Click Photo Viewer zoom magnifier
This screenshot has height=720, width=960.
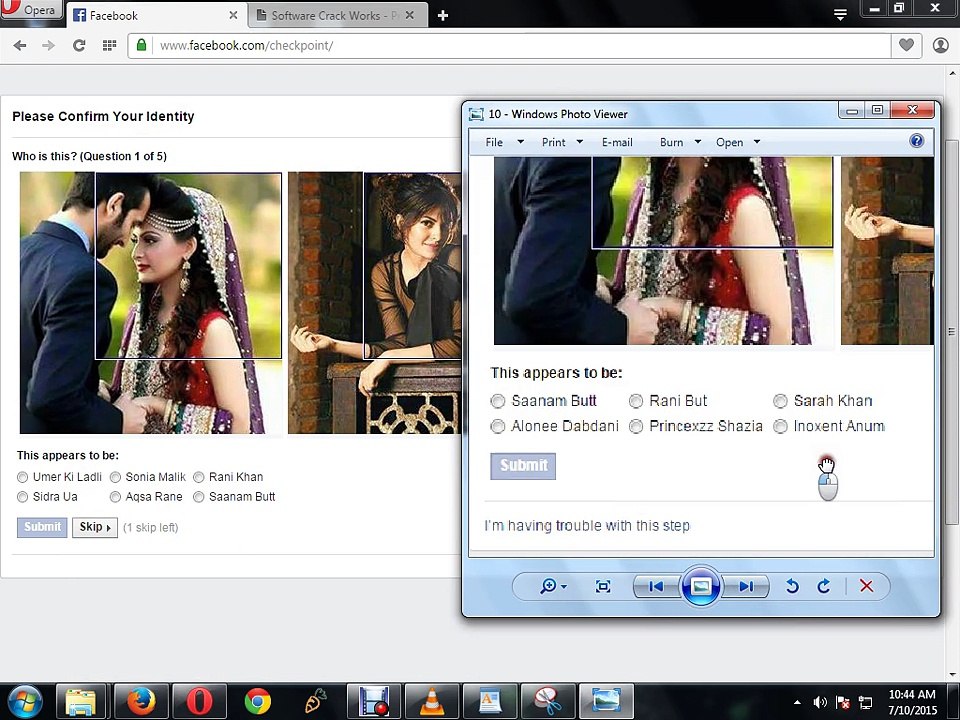[547, 587]
